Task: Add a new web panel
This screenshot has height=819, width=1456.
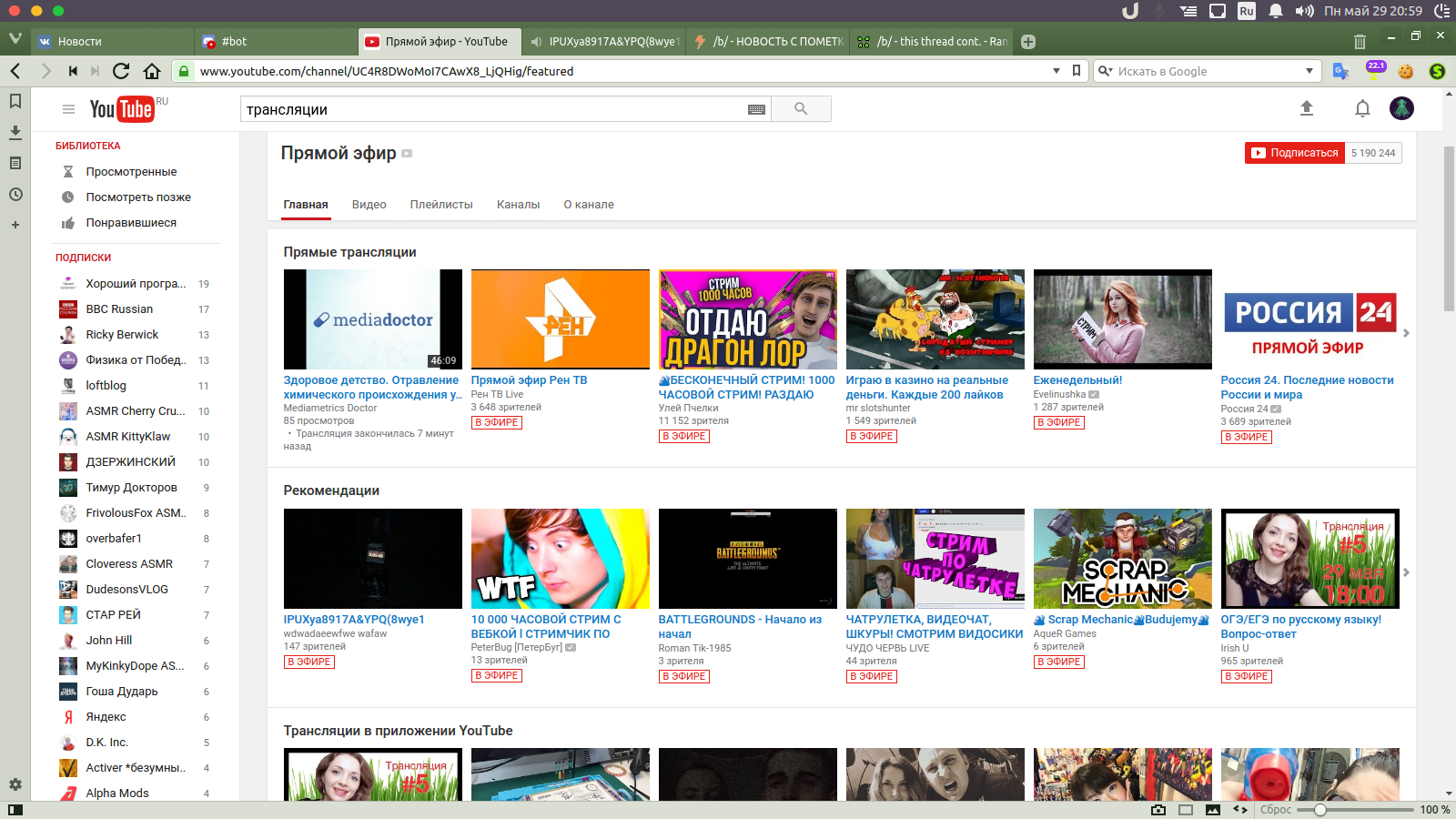Action: pyautogui.click(x=15, y=225)
